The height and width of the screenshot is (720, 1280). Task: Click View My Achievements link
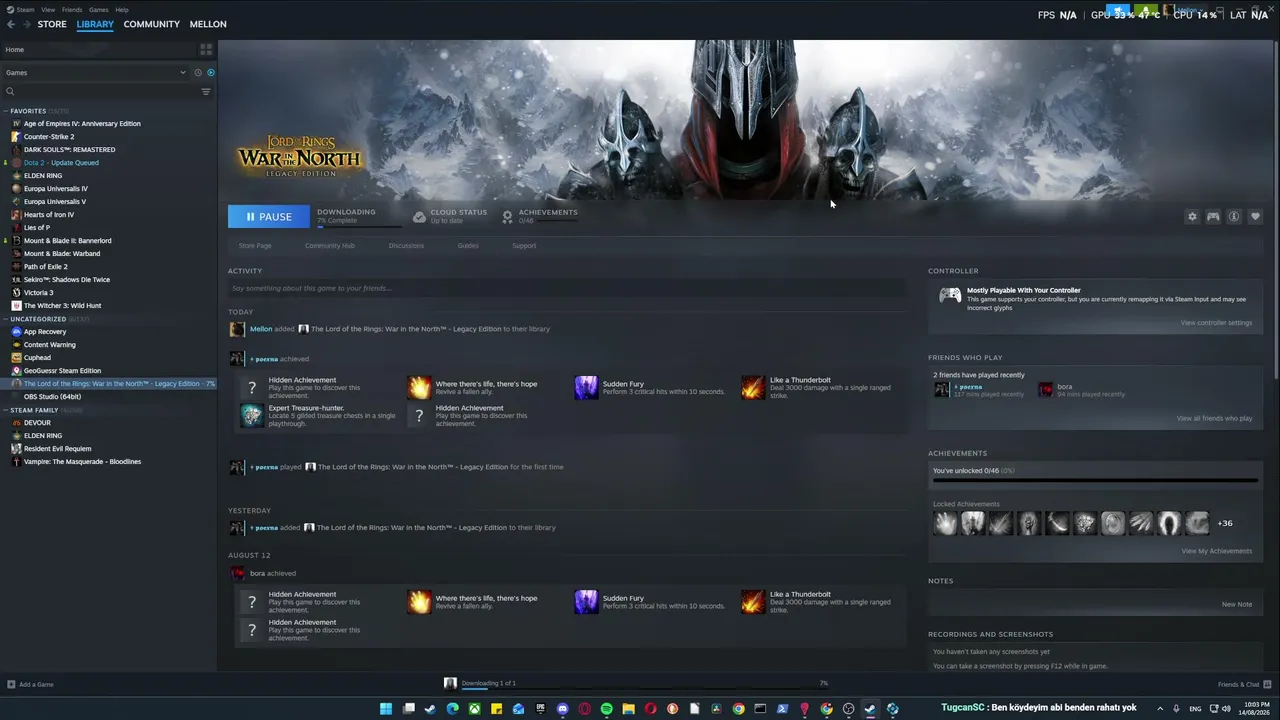click(1217, 551)
